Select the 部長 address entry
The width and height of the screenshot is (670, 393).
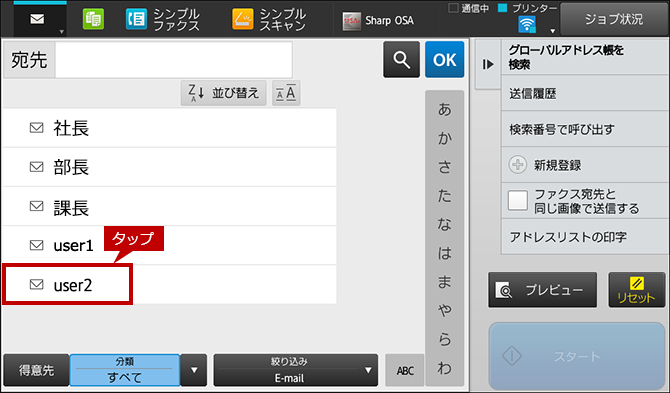point(170,167)
